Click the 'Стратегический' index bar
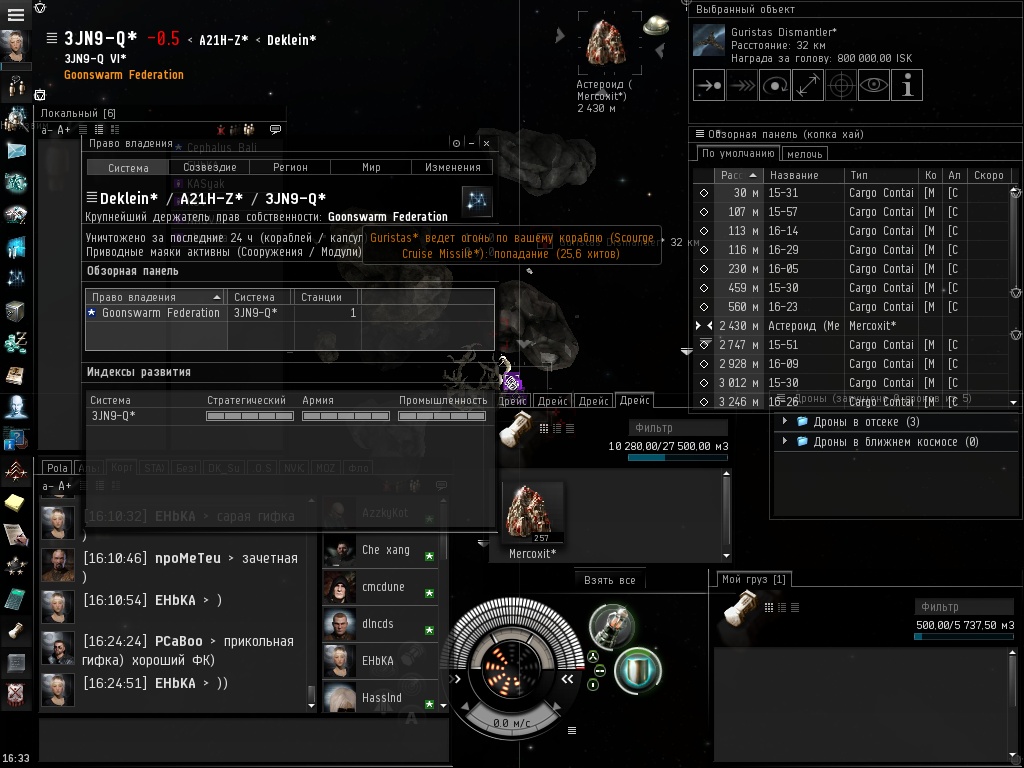The height and width of the screenshot is (768, 1024). pyautogui.click(x=249, y=416)
